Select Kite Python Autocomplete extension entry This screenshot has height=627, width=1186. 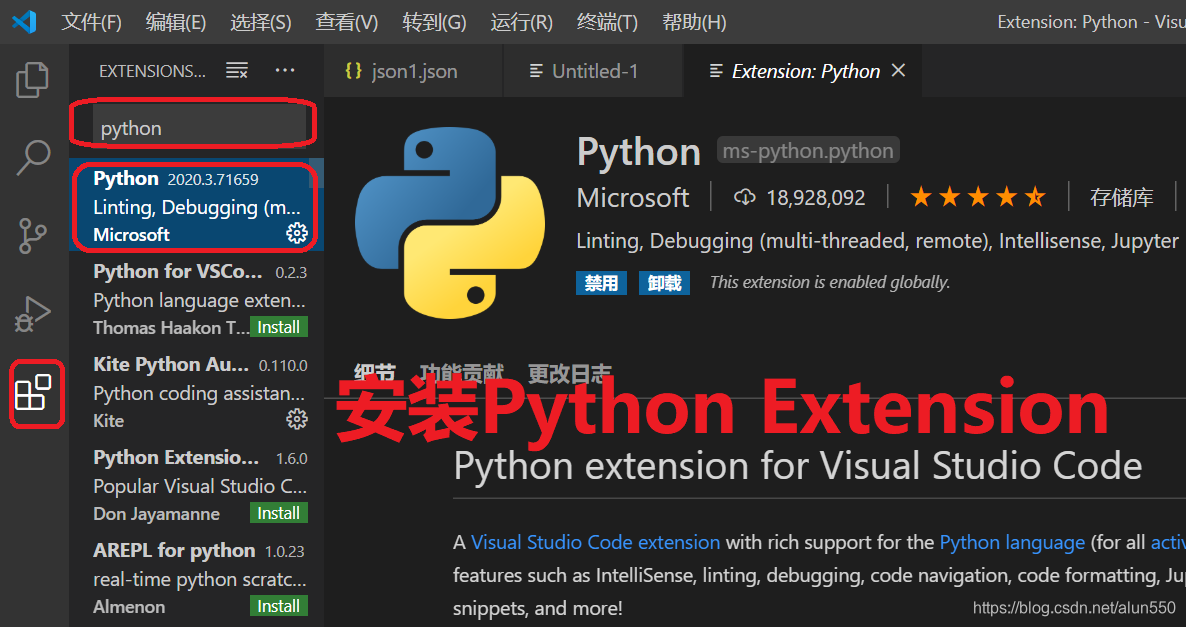coord(196,393)
